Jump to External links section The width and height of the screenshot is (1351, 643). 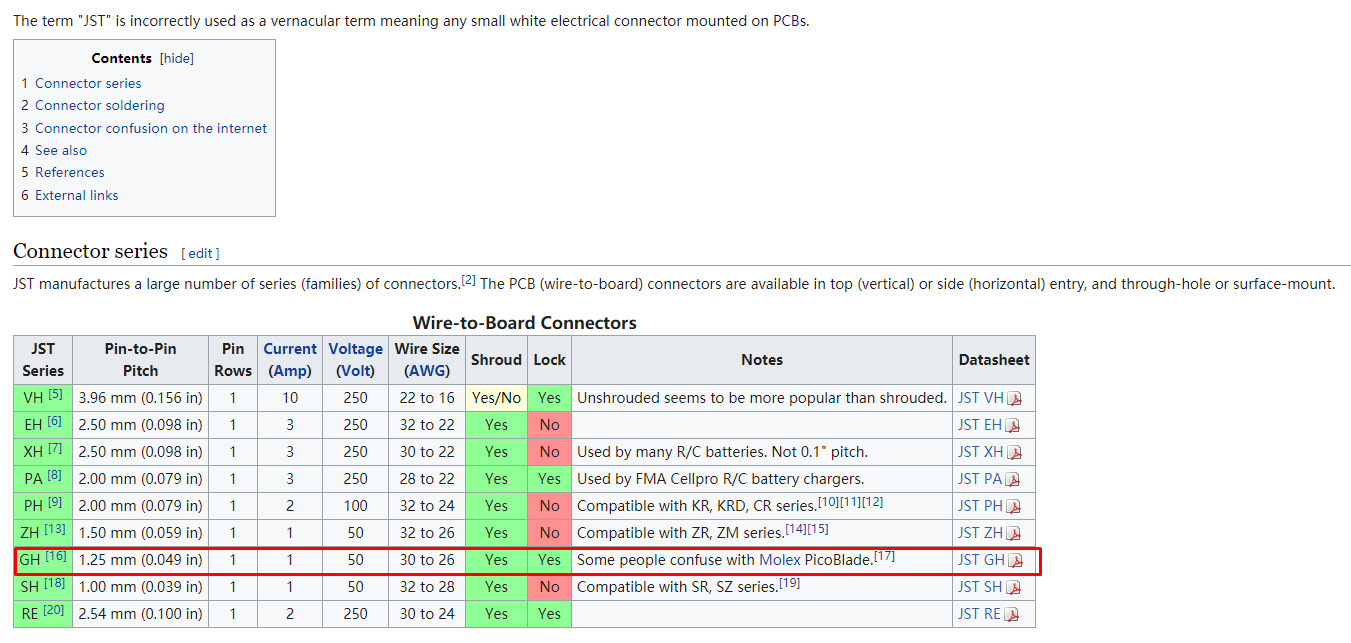77,195
